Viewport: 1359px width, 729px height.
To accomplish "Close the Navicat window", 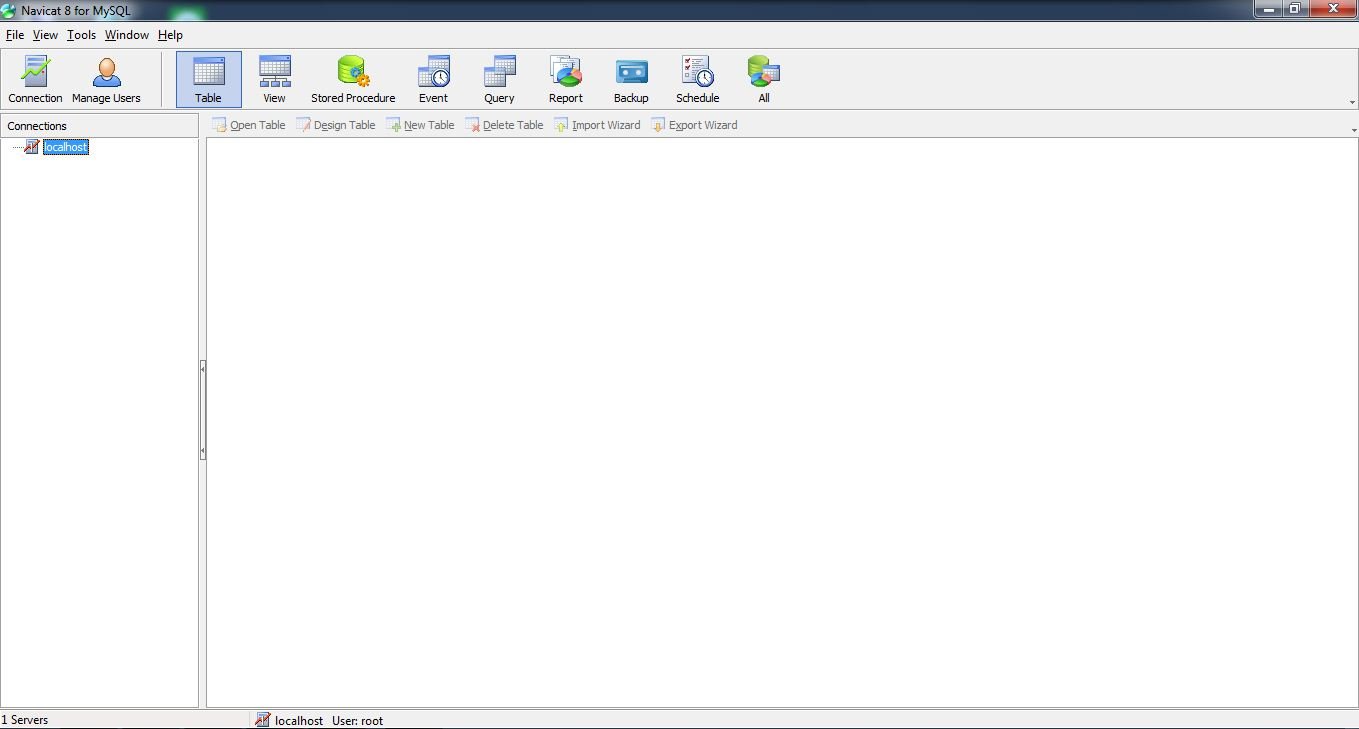I will coord(1333,9).
